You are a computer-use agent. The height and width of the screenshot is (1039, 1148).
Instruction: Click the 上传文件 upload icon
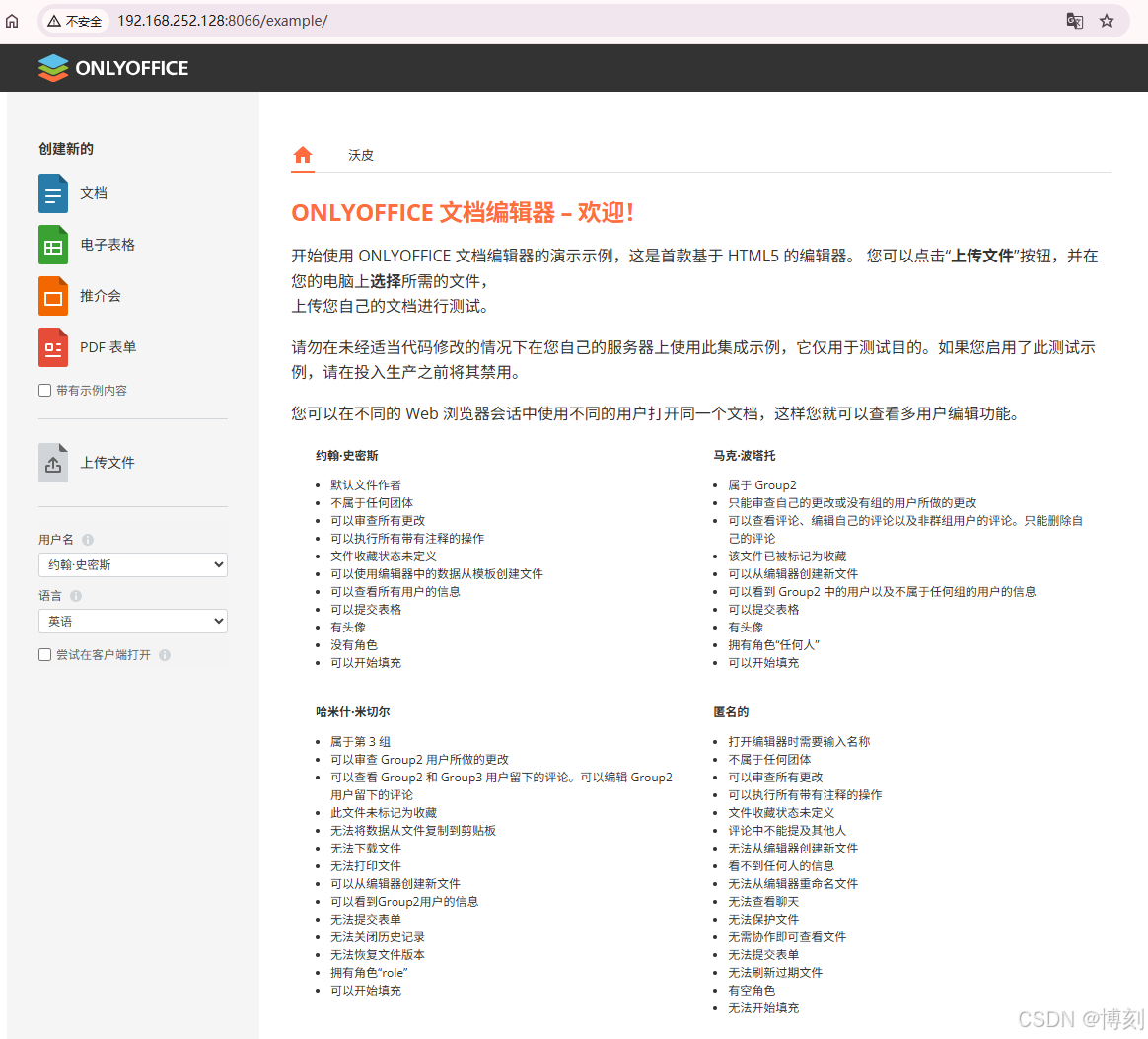click(53, 463)
